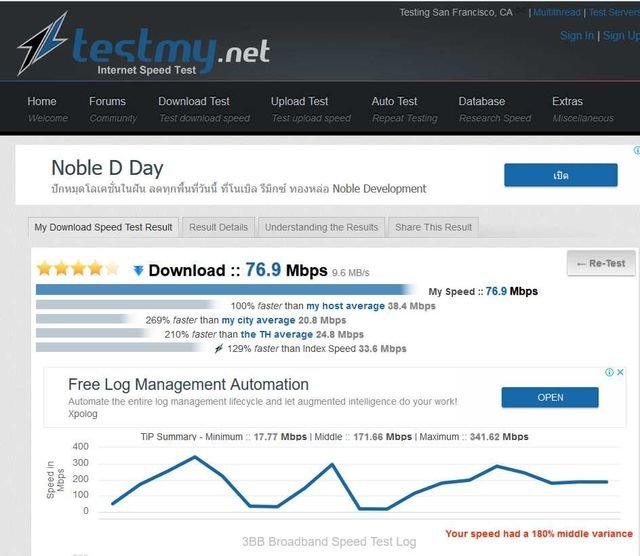Click the blue download arrow icon

point(138,270)
